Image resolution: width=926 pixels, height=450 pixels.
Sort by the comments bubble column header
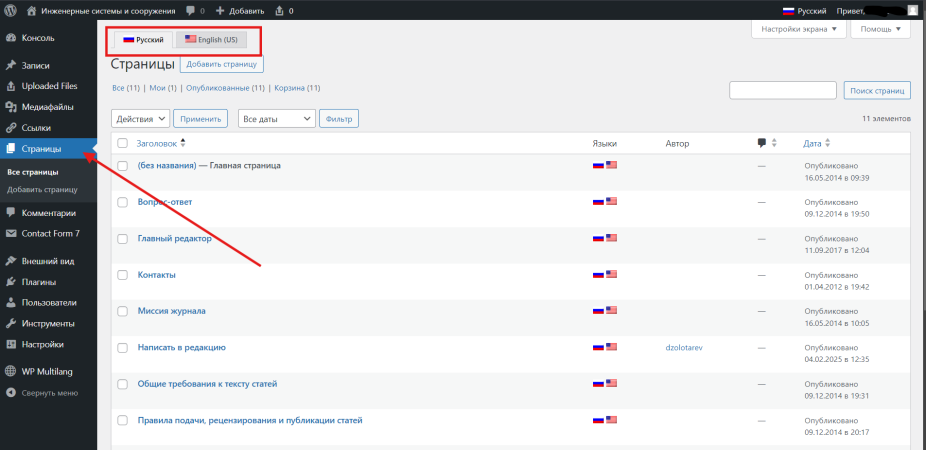[x=762, y=143]
